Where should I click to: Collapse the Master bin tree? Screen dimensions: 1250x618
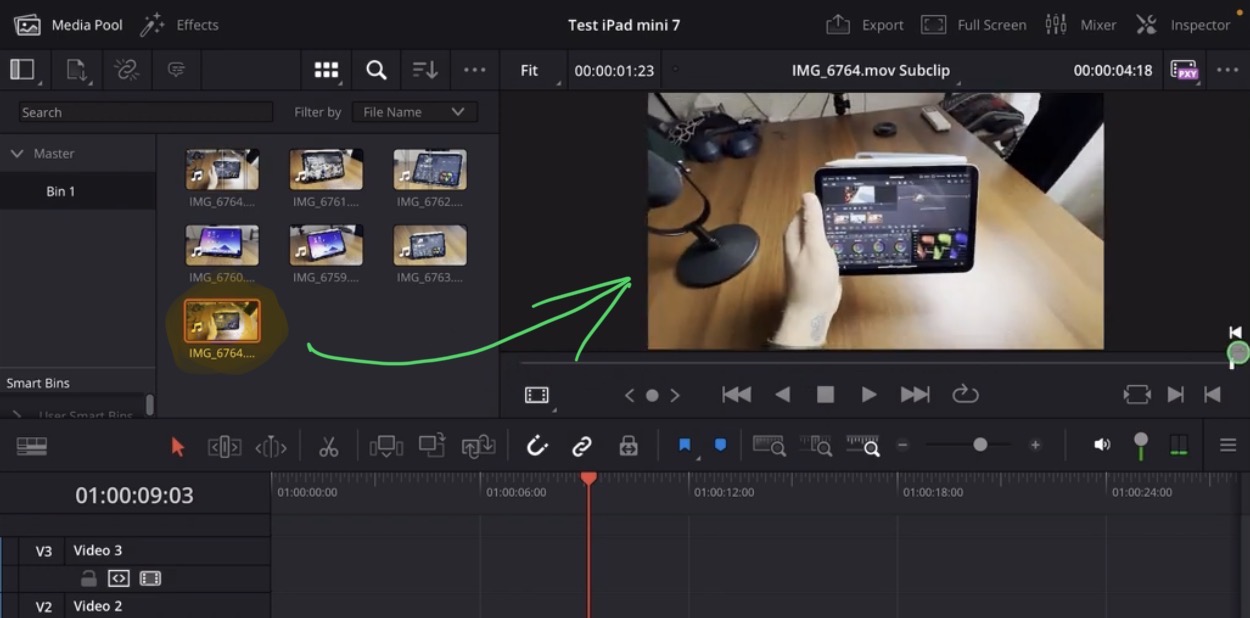point(17,153)
